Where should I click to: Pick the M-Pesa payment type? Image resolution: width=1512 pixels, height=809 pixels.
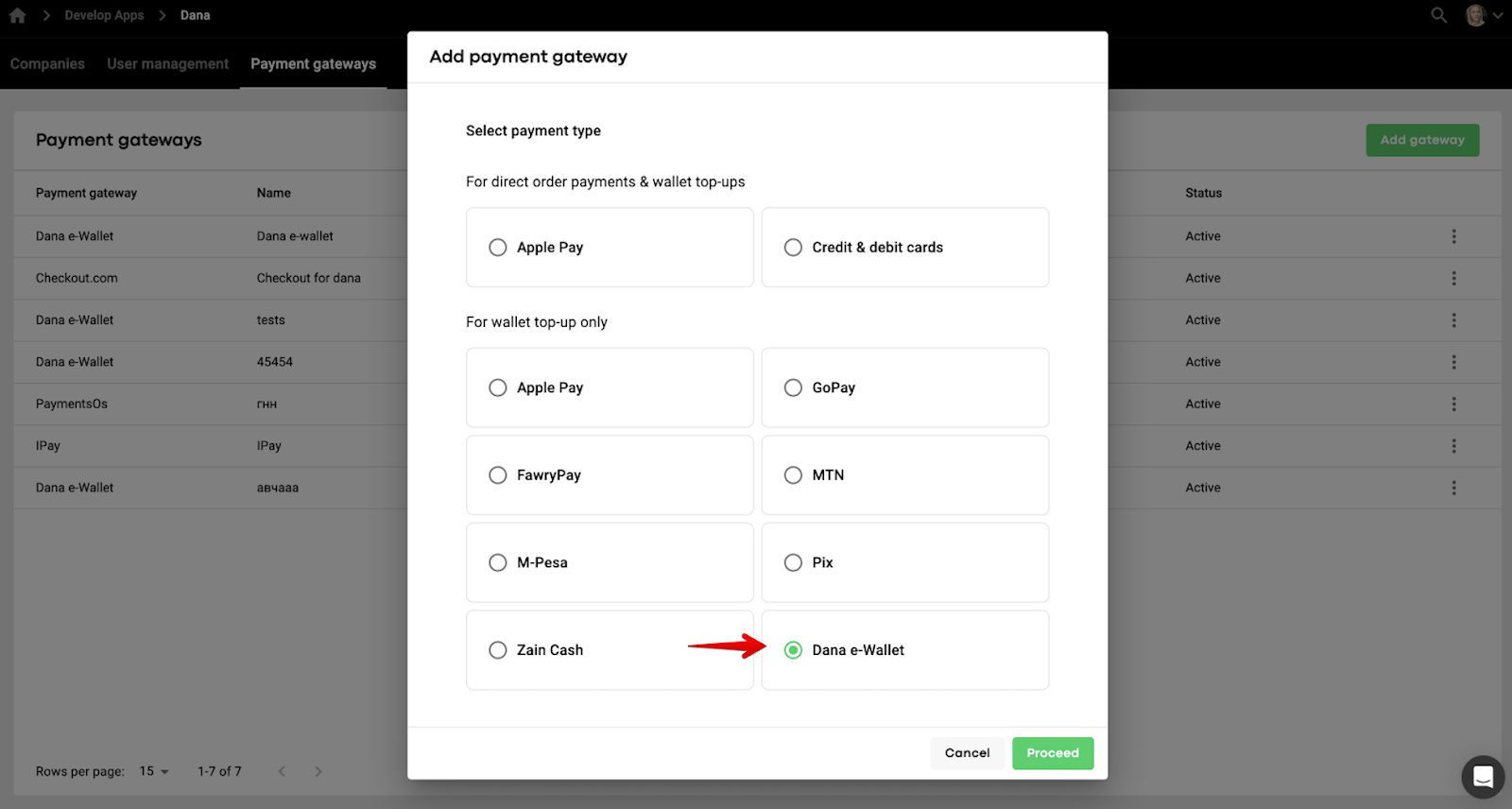pyautogui.click(x=498, y=562)
